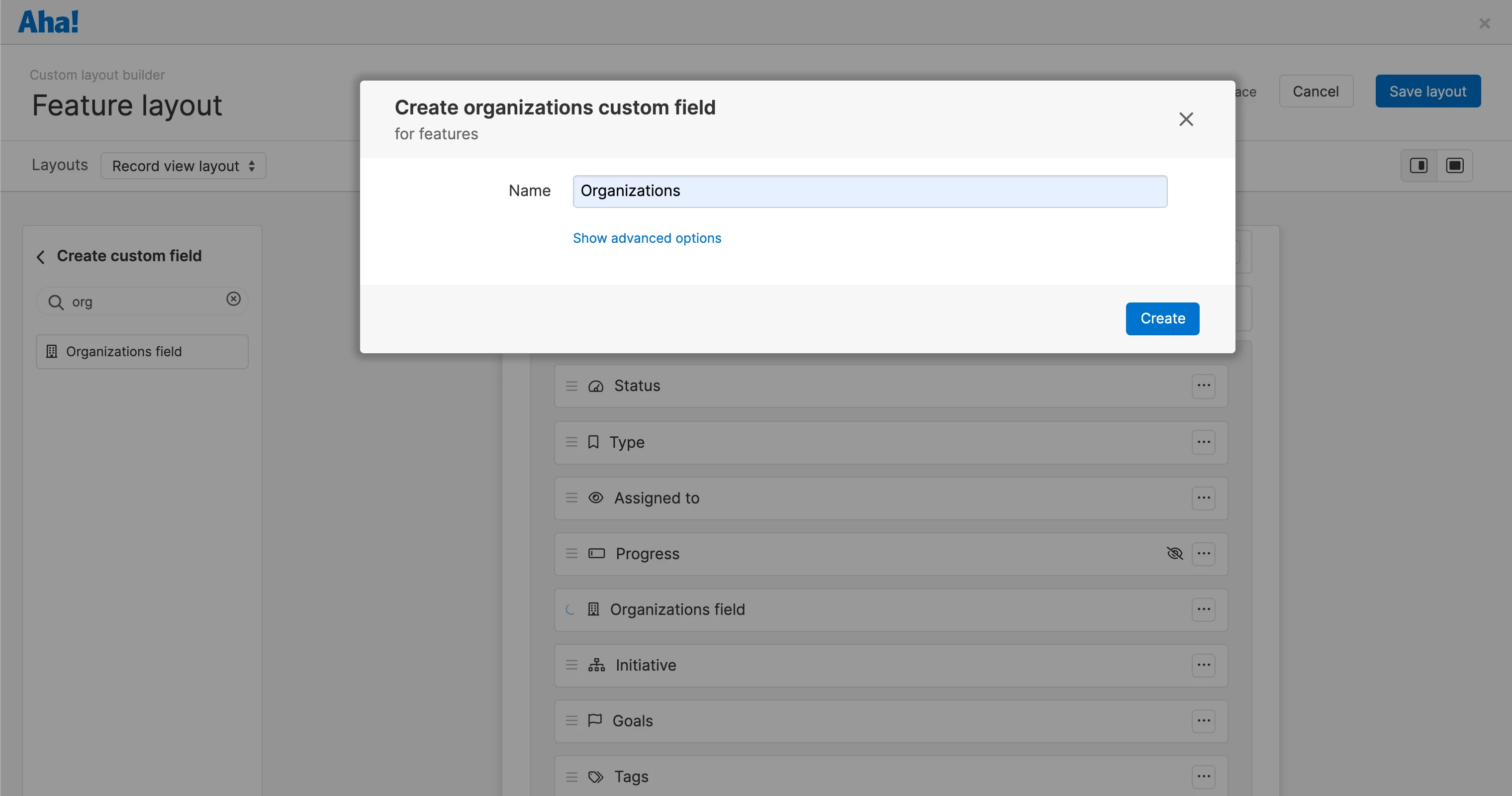The width and height of the screenshot is (1512, 796).
Task: Clear the org search text
Action: tap(233, 299)
